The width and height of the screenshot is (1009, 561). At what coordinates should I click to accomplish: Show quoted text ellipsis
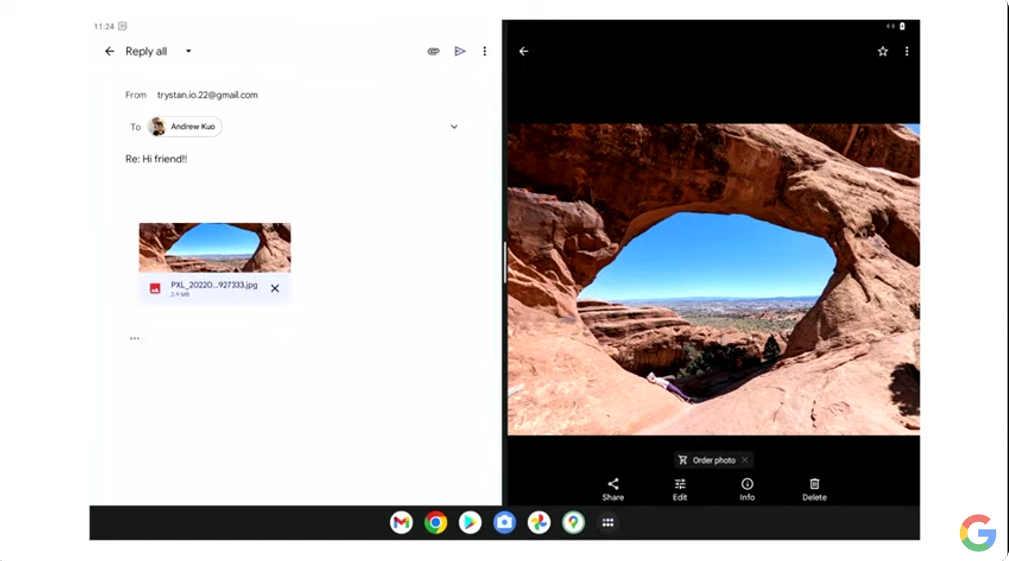coord(134,338)
